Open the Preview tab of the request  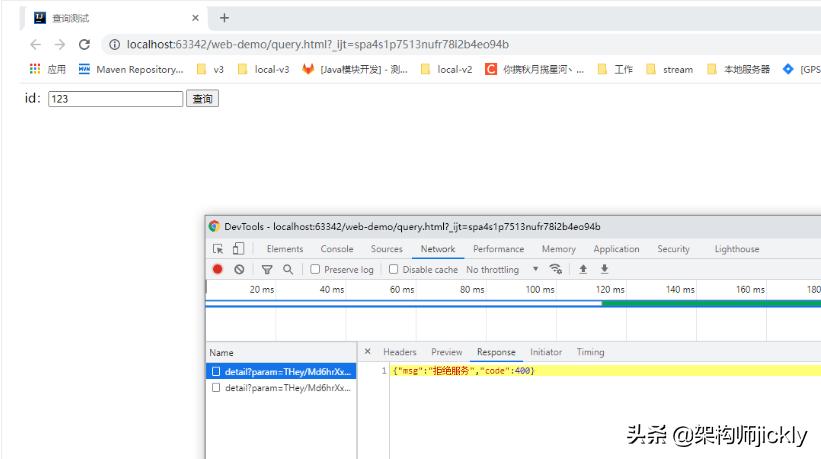pyautogui.click(x=447, y=352)
